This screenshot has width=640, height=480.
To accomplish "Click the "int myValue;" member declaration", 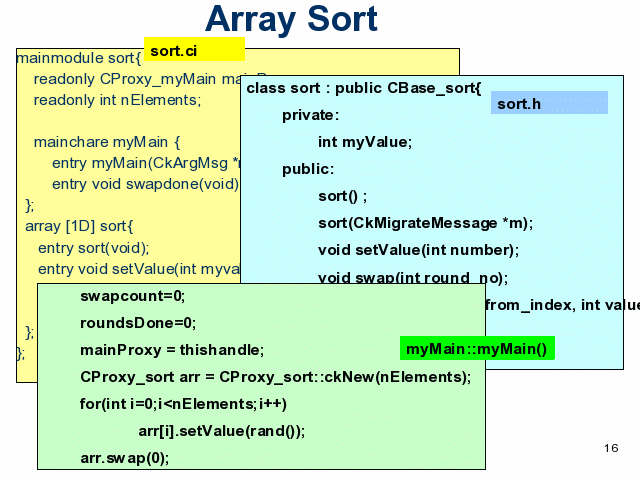I will (364, 142).
